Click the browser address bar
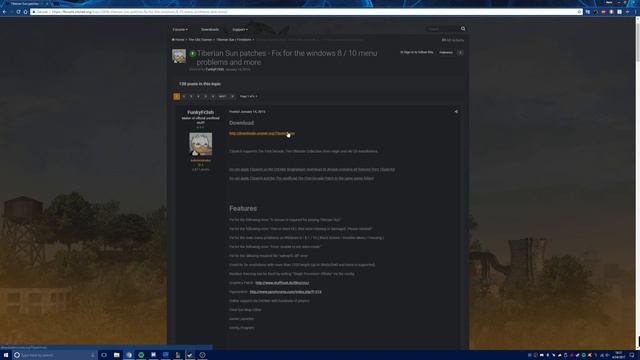 click(306, 12)
